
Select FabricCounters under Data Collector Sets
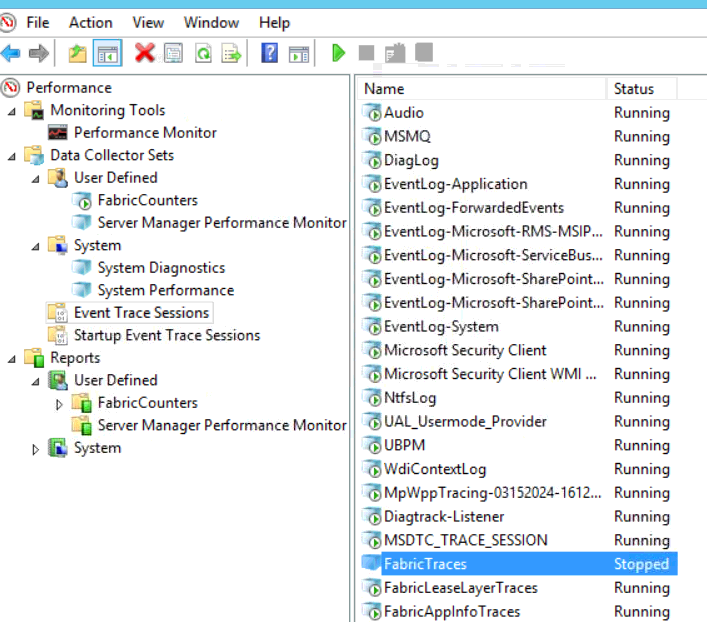coord(148,200)
